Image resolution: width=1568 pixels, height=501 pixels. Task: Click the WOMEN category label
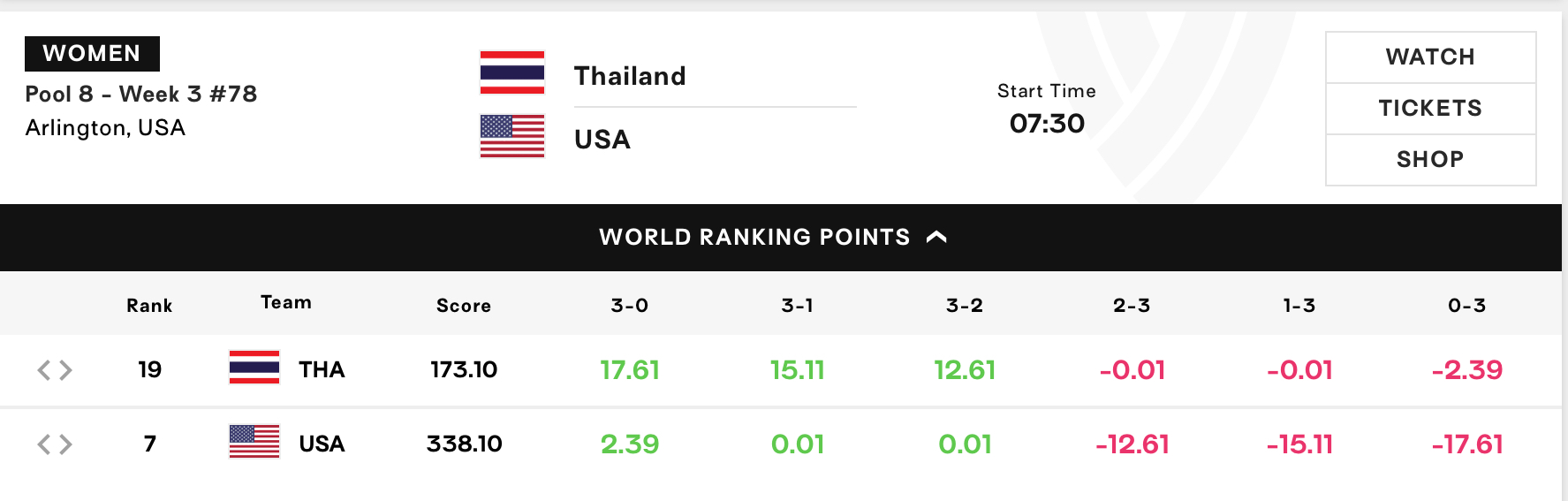click(x=92, y=54)
